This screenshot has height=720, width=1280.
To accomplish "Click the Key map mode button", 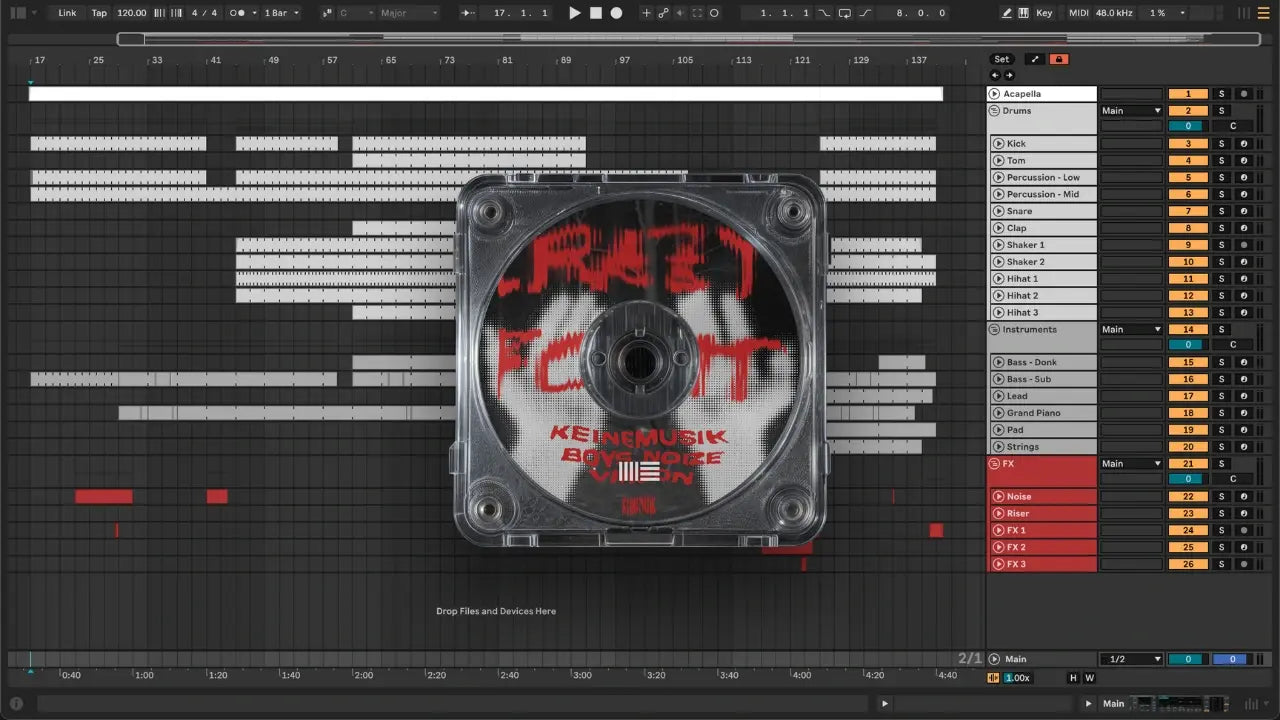I will coord(1044,13).
